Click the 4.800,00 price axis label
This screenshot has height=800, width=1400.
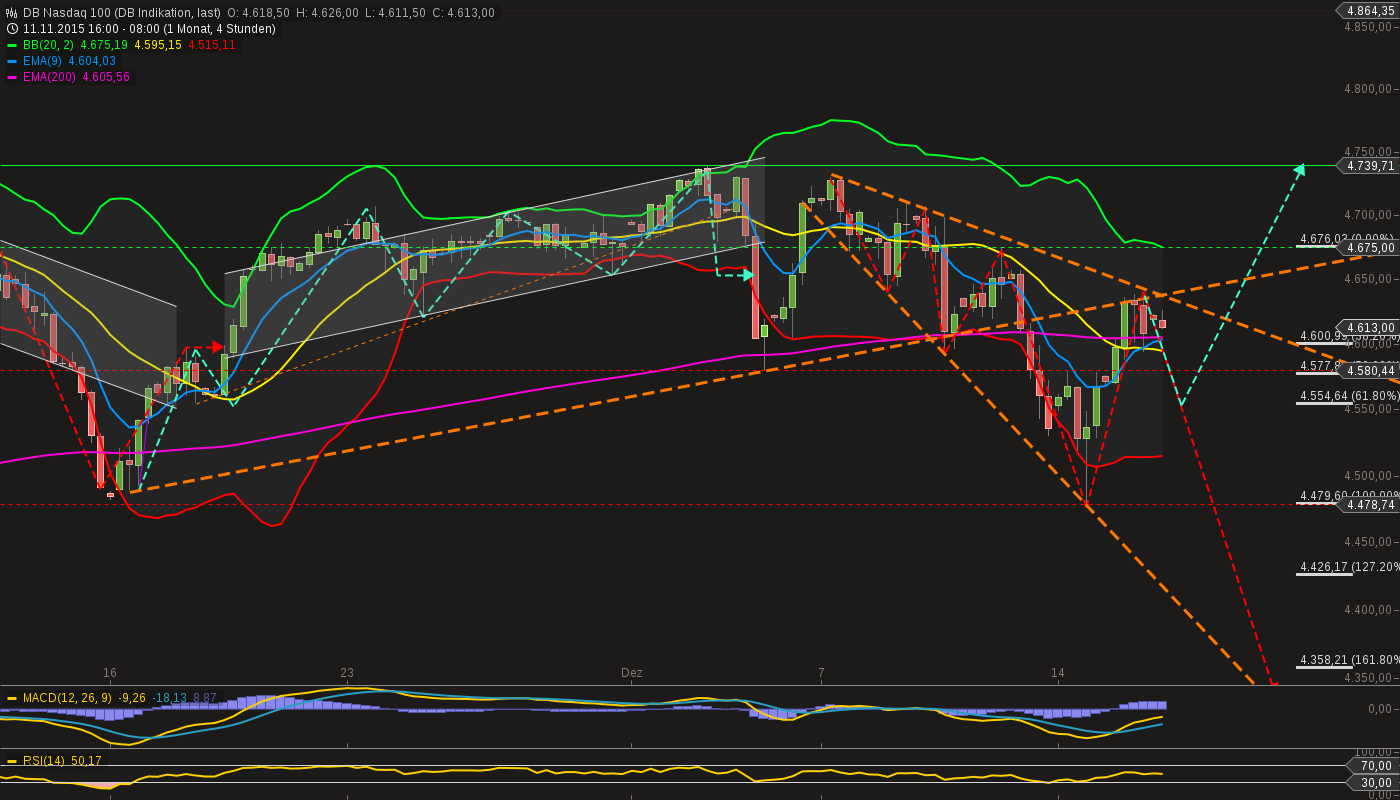(1369, 89)
